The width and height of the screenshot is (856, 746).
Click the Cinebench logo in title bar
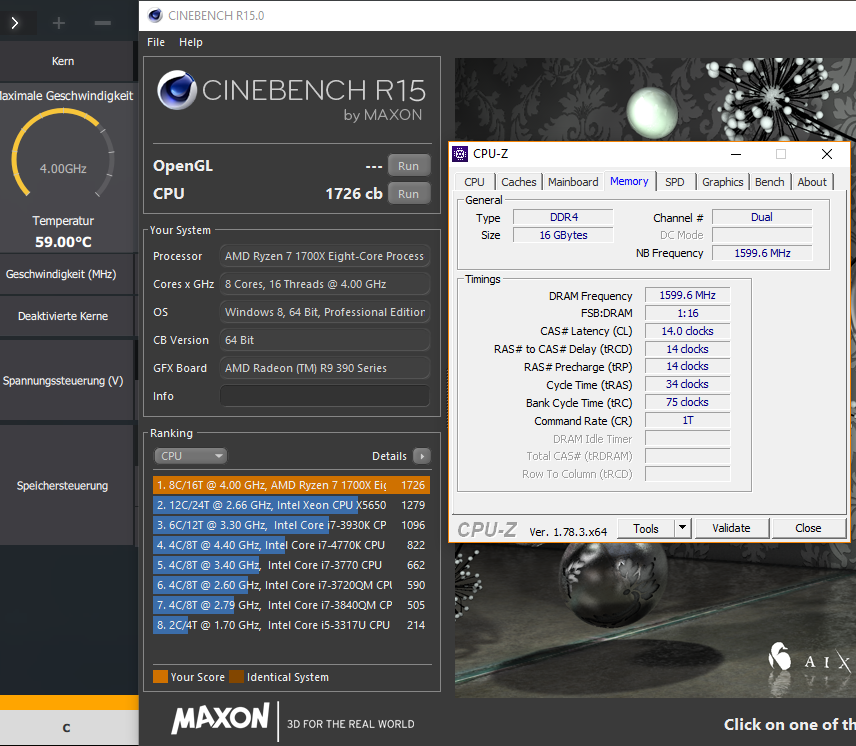click(x=155, y=15)
